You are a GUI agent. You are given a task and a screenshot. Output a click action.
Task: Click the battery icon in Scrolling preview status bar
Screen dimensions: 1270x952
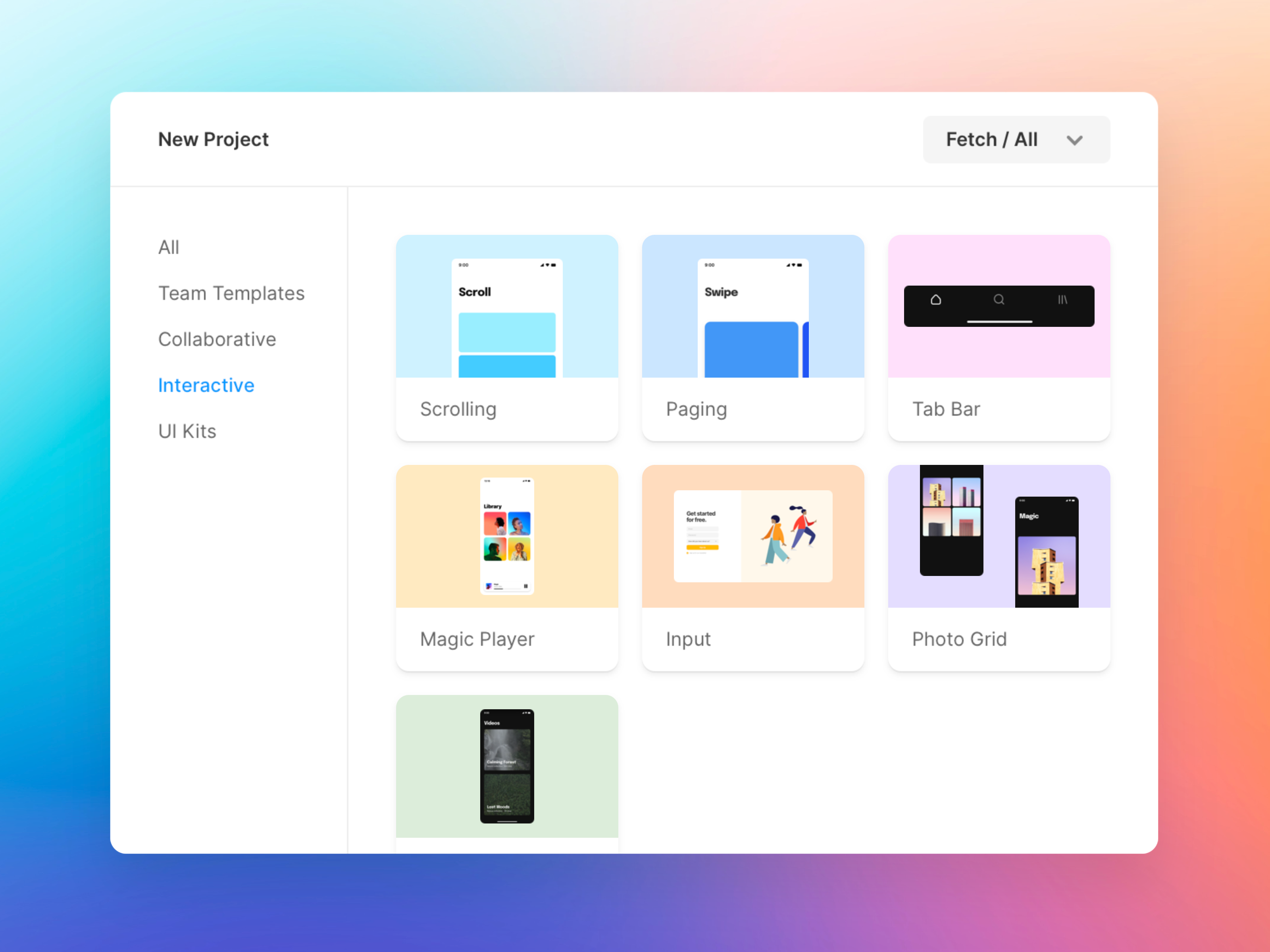554,266
